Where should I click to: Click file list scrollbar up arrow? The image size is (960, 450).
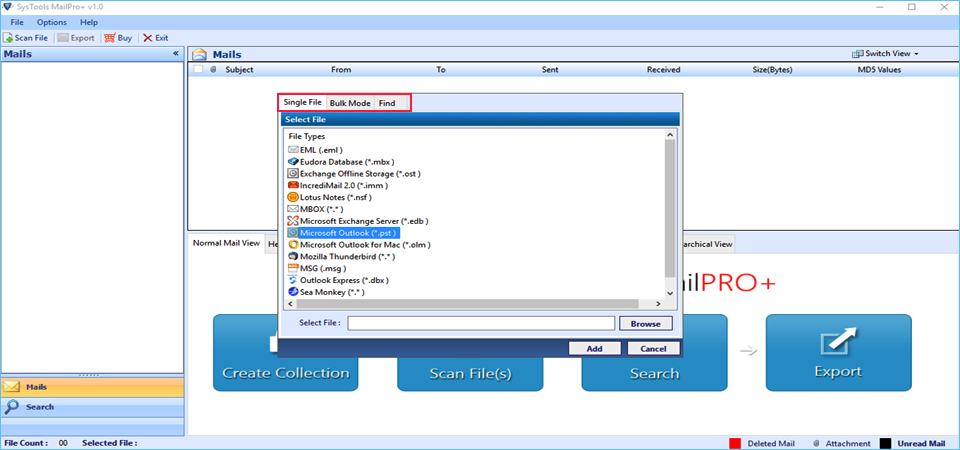coord(670,135)
